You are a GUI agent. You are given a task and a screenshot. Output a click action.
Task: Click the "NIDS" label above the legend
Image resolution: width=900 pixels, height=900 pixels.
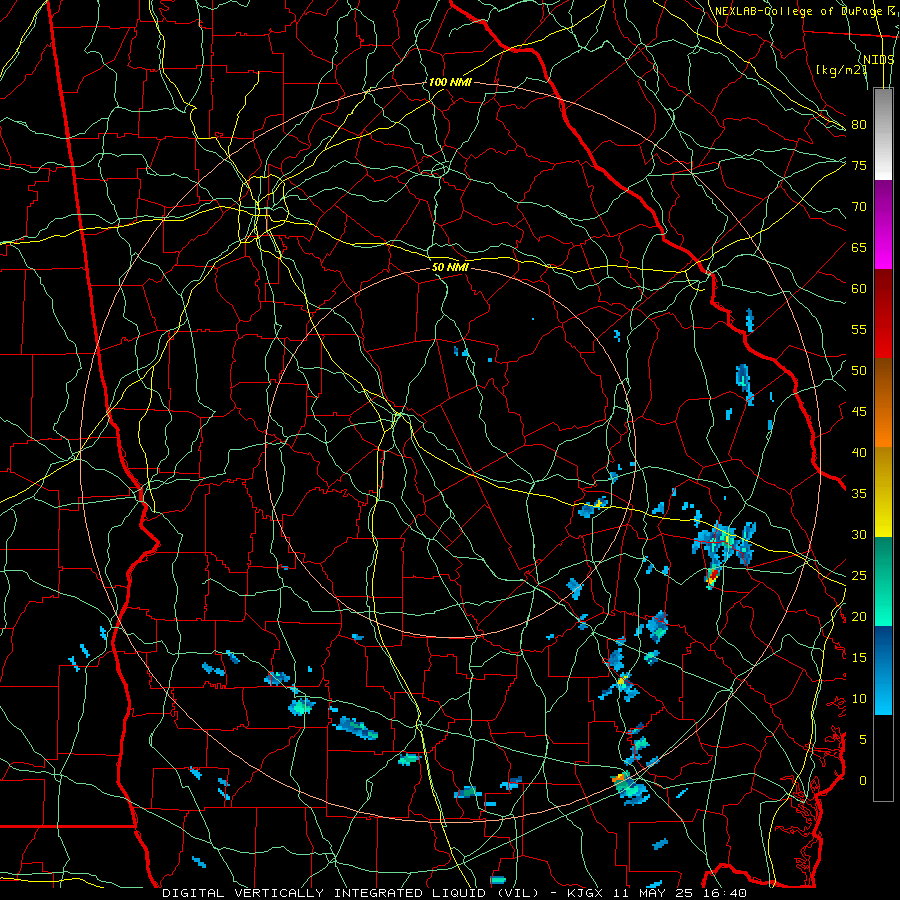tap(879, 60)
